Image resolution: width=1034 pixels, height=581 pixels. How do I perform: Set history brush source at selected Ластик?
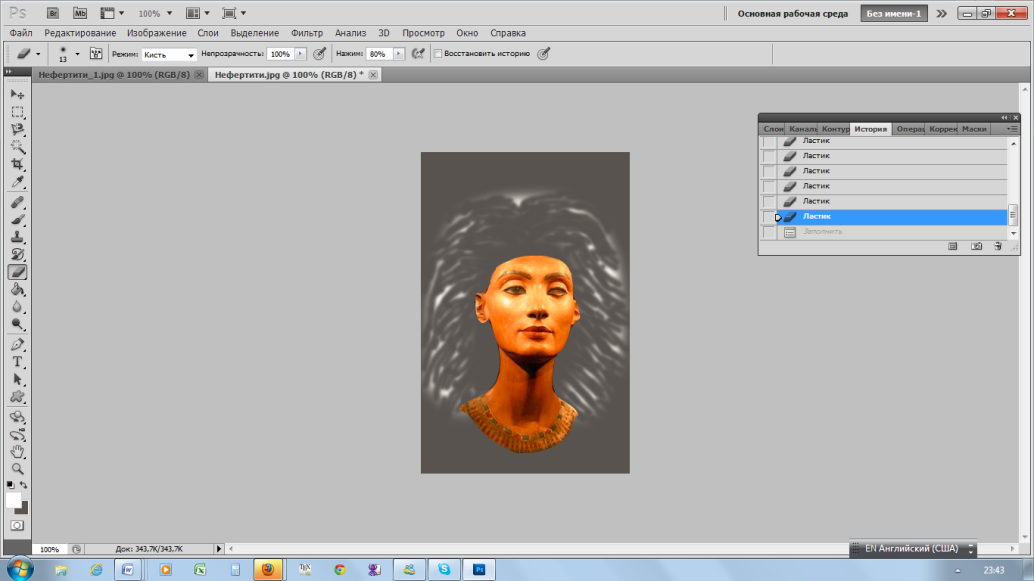pos(769,216)
